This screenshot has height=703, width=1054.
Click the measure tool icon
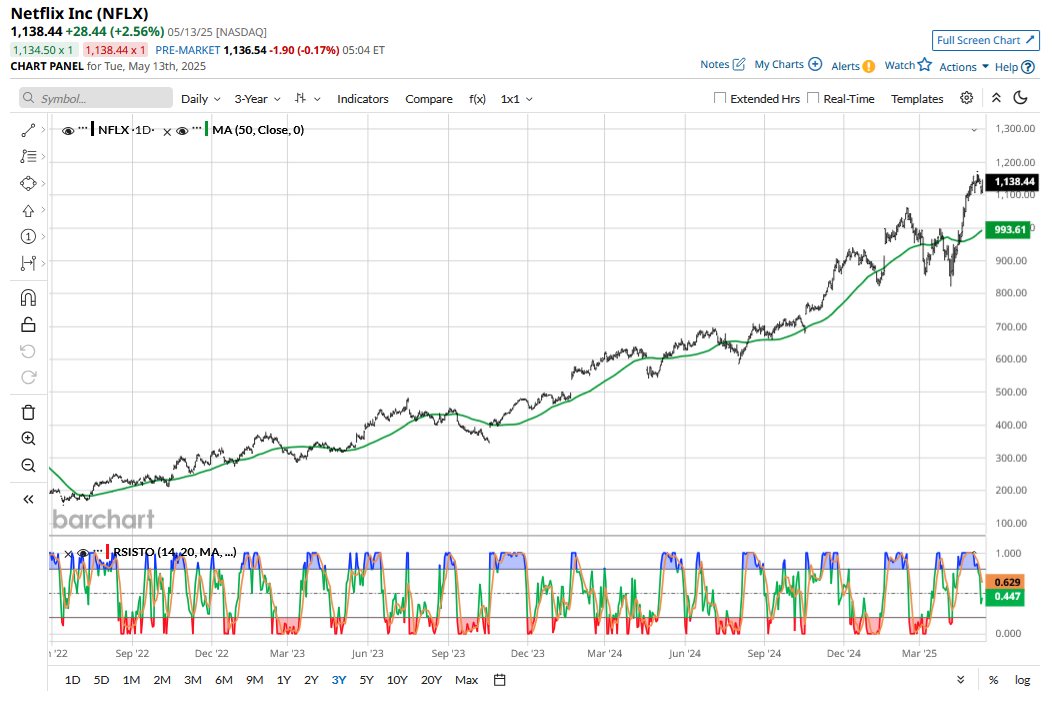point(27,264)
